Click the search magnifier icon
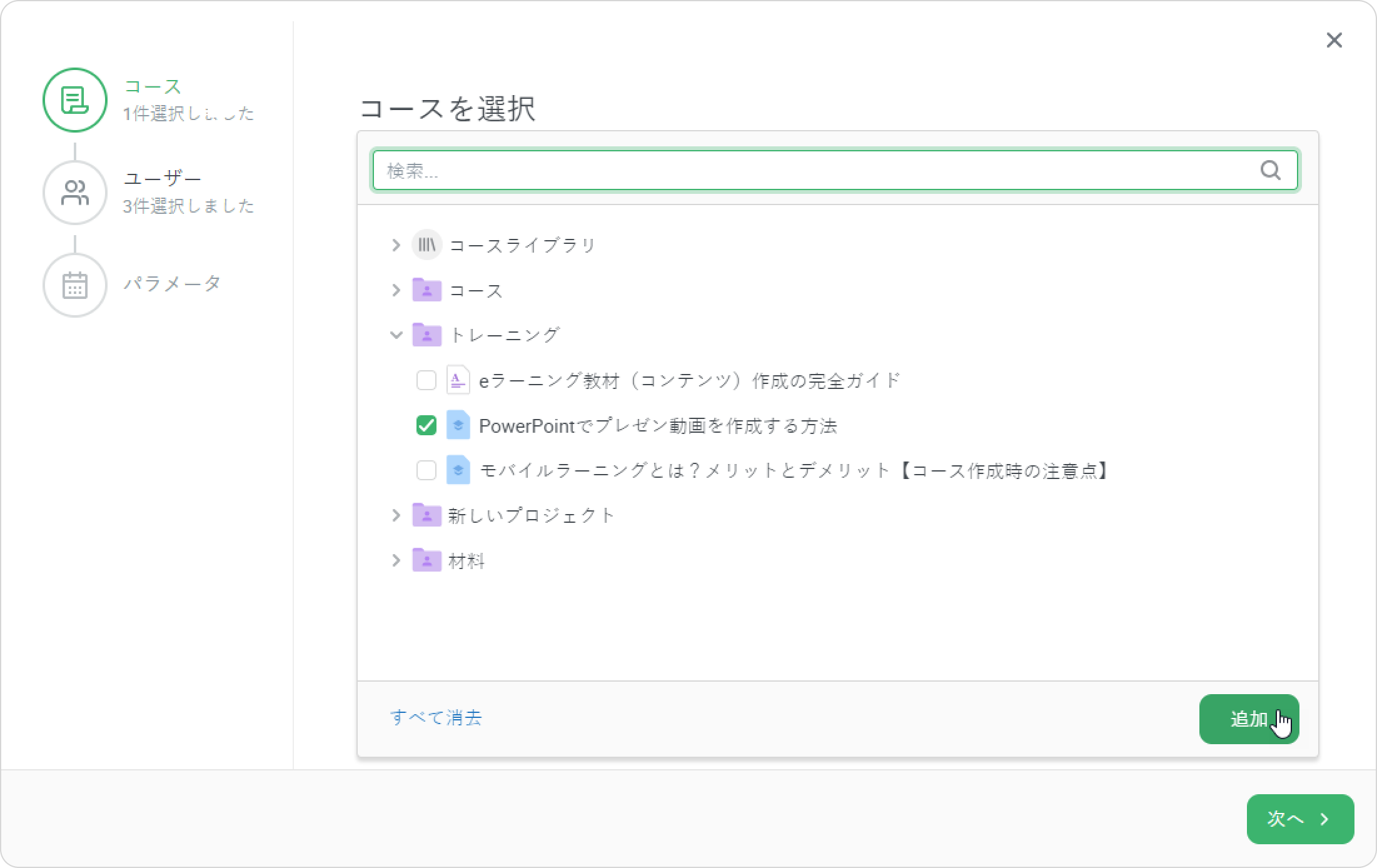1377x868 pixels. click(1270, 170)
